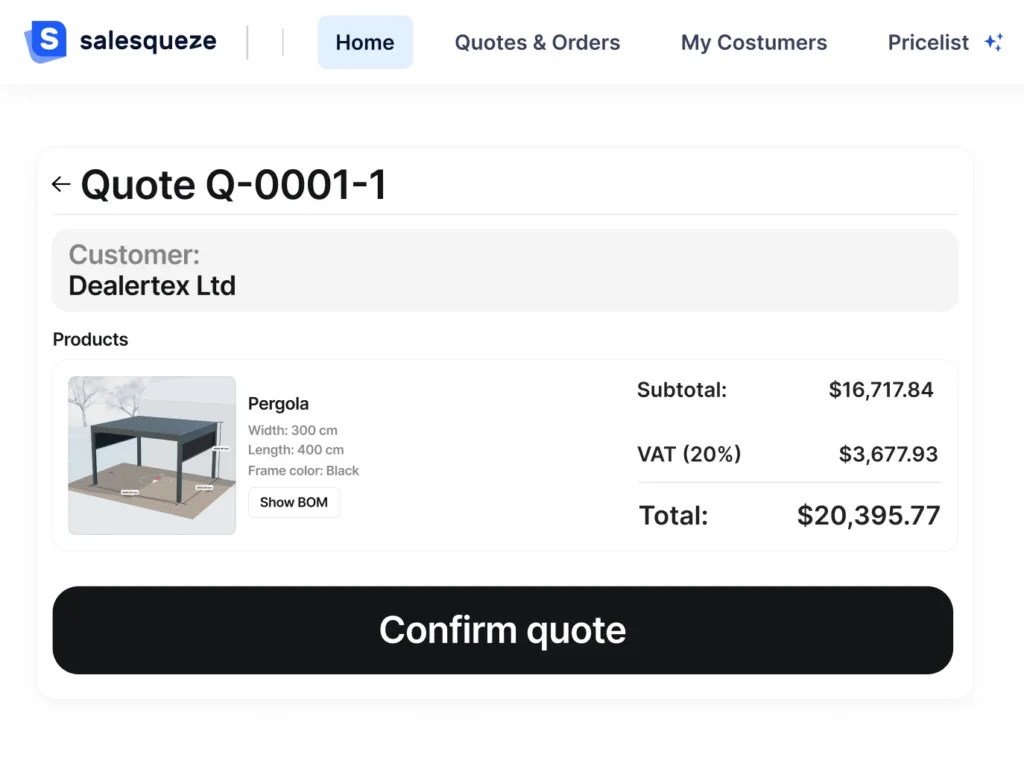
Task: Click the Frame color: Black attribute
Action: pos(303,471)
